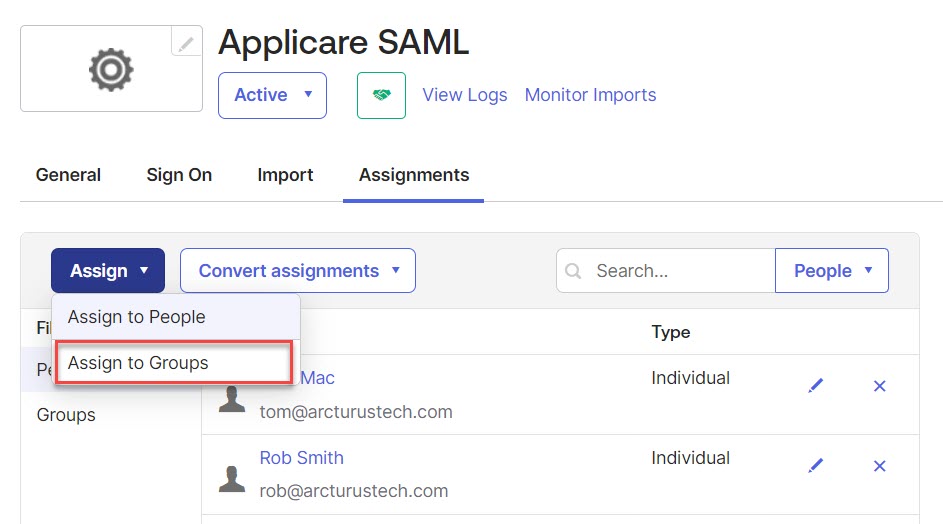Select Assign to Groups menu option
Image resolution: width=943 pixels, height=524 pixels.
(x=138, y=363)
